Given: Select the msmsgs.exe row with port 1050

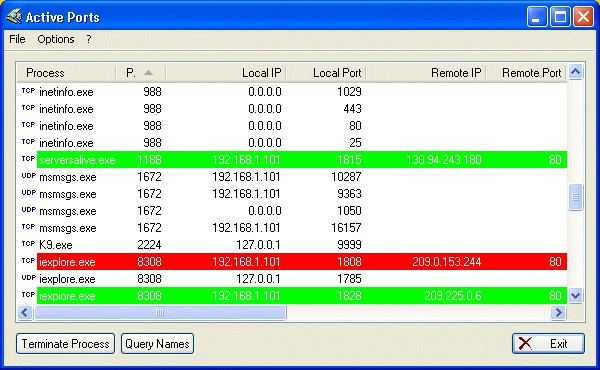Looking at the screenshot, I should (292, 211).
